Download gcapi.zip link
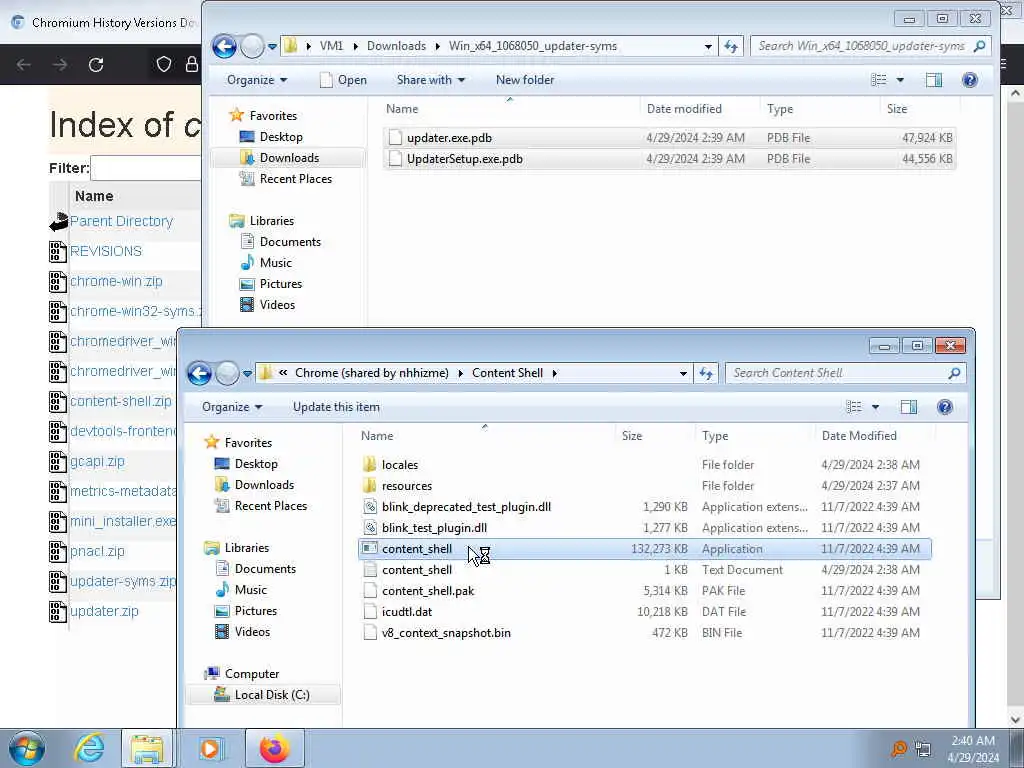Image resolution: width=1024 pixels, height=768 pixels. pyautogui.click(x=97, y=461)
